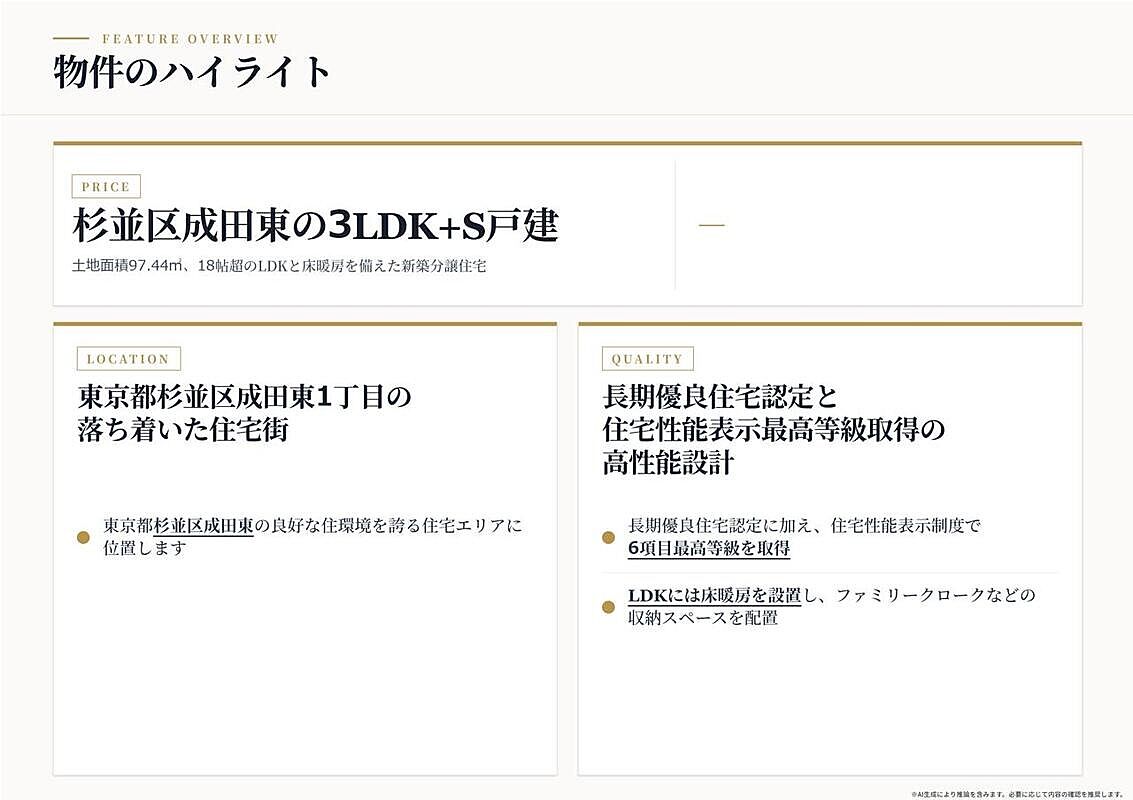Click the gold bullet beside 東京都杉並区成田東 item
1133x800 pixels.
pyautogui.click(x=83, y=537)
